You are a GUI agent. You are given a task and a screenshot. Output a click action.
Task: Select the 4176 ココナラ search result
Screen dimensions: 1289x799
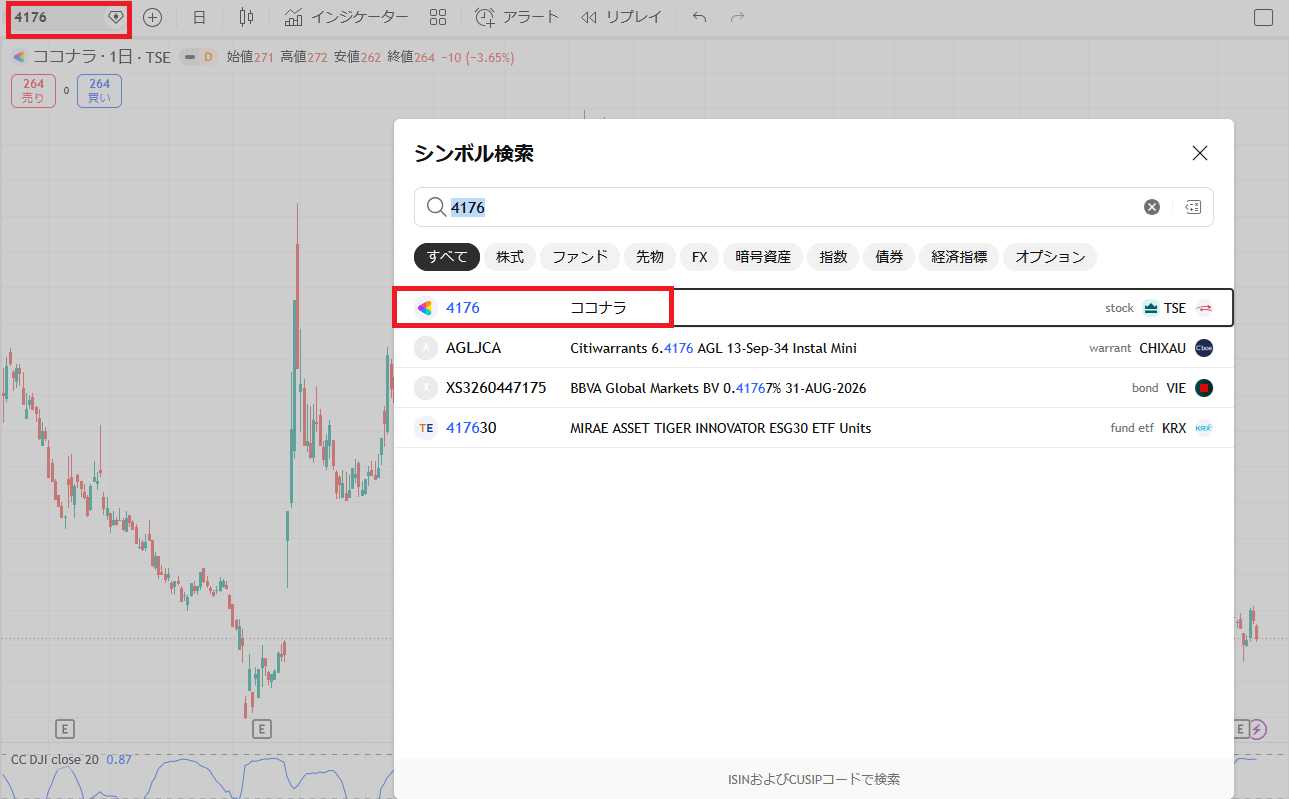pyautogui.click(x=814, y=308)
